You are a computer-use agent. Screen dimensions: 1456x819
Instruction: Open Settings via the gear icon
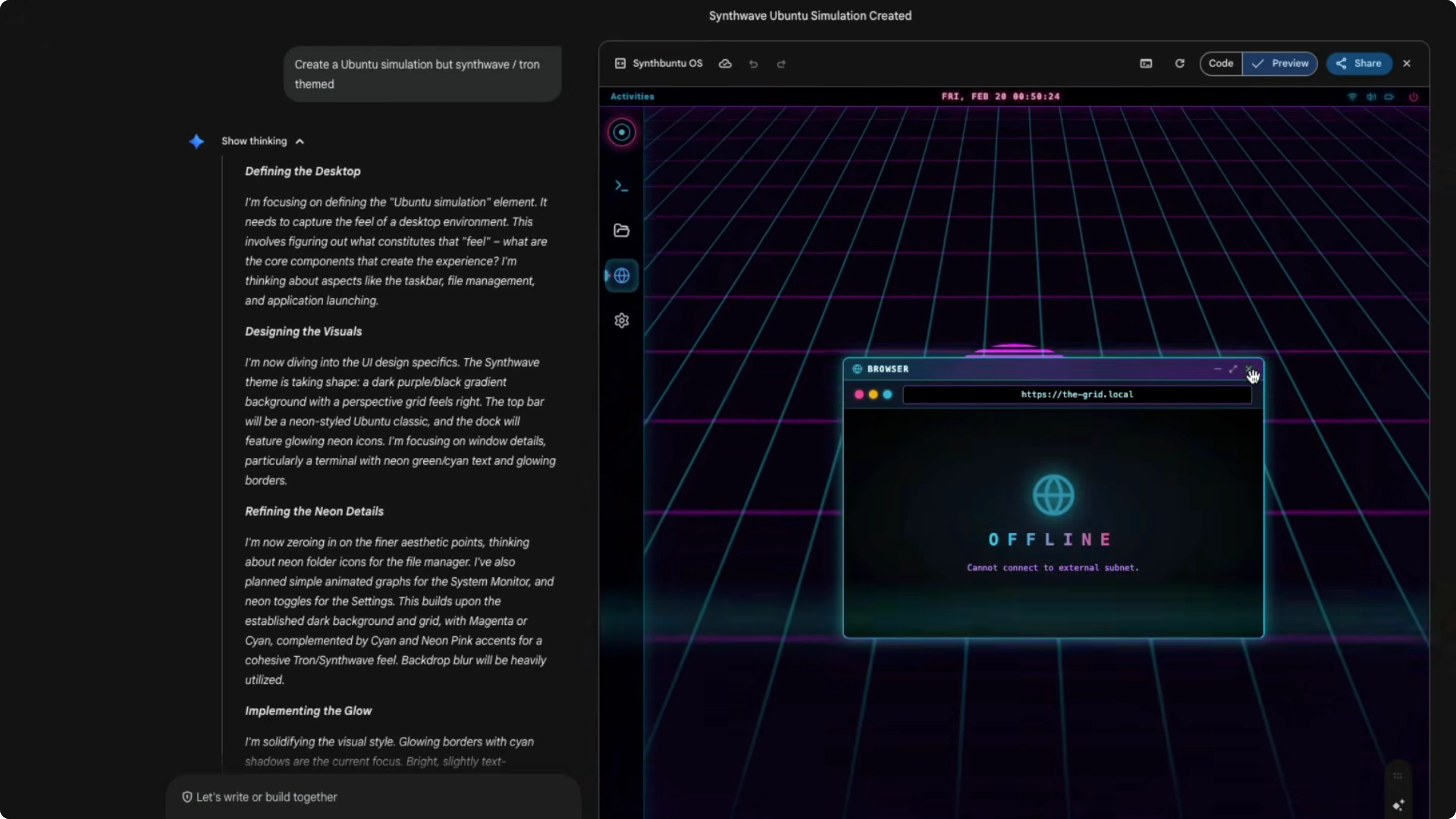click(621, 320)
